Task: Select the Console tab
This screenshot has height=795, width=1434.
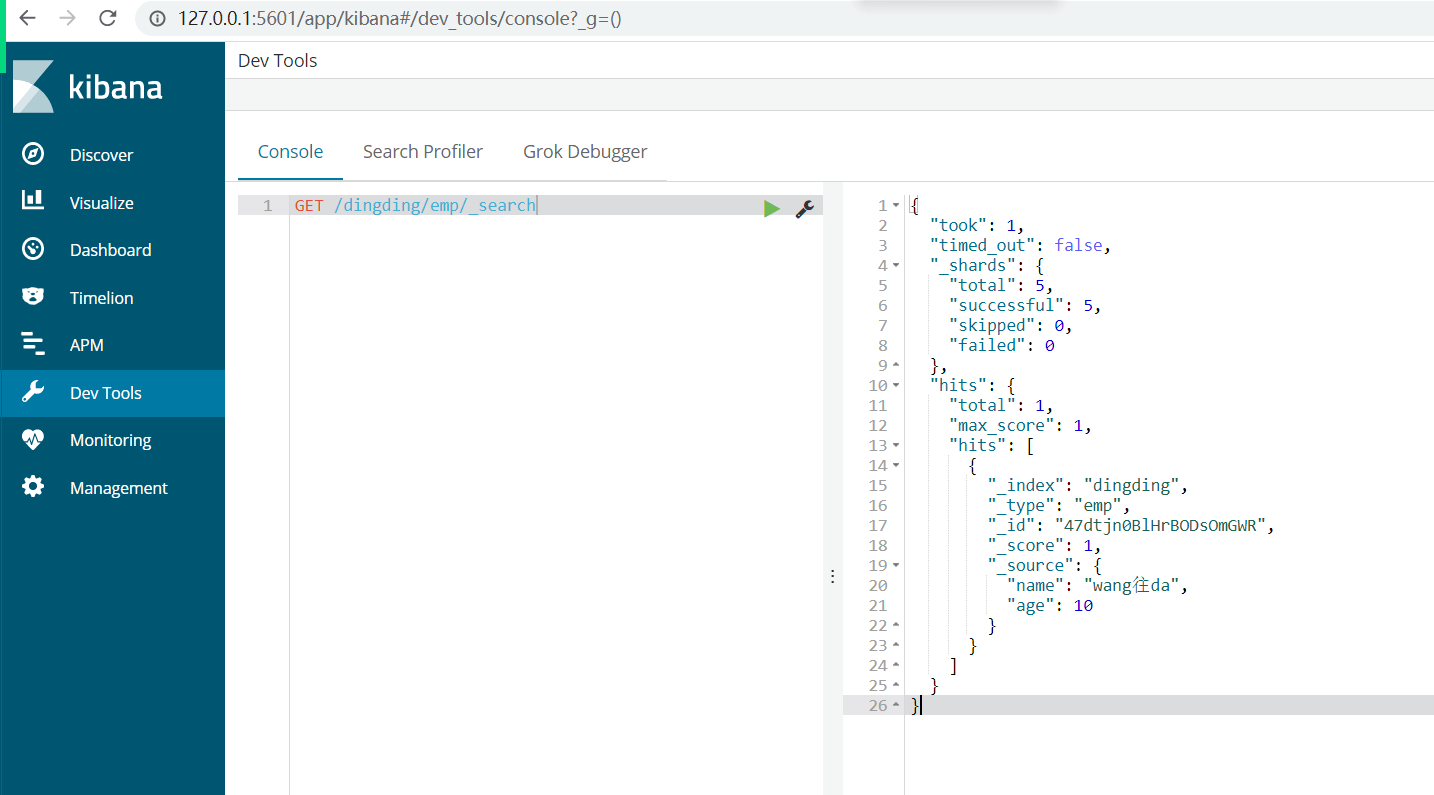Action: [x=290, y=152]
